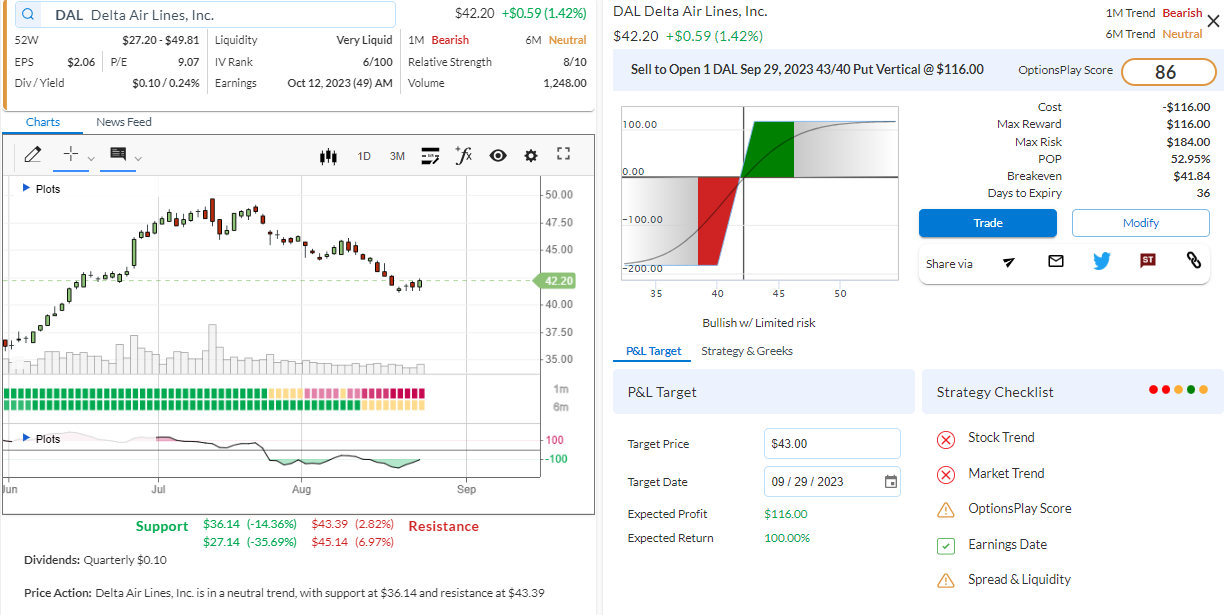Screen dimensions: 1226x615
Task: Click the POP 52.95% value
Action: pos(1190,159)
